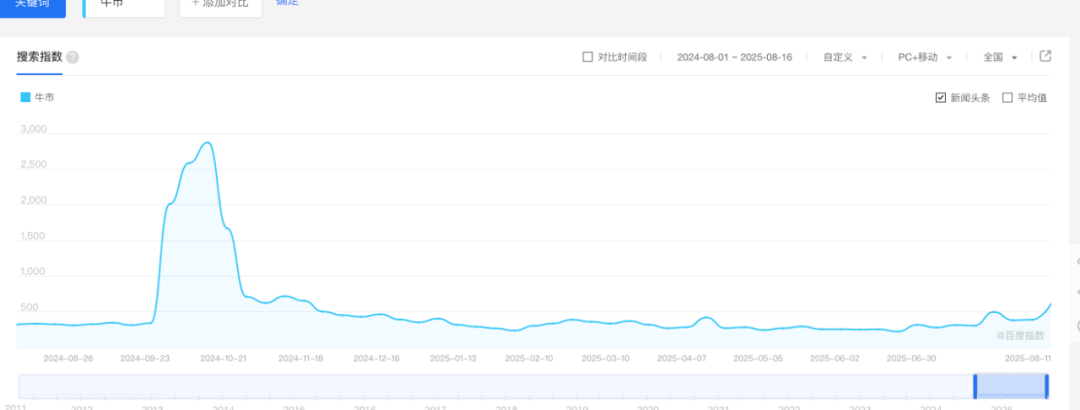Viewport: 1080px width, 410px height.
Task: Click the small arrow beside PC+移动
Action: [949, 58]
